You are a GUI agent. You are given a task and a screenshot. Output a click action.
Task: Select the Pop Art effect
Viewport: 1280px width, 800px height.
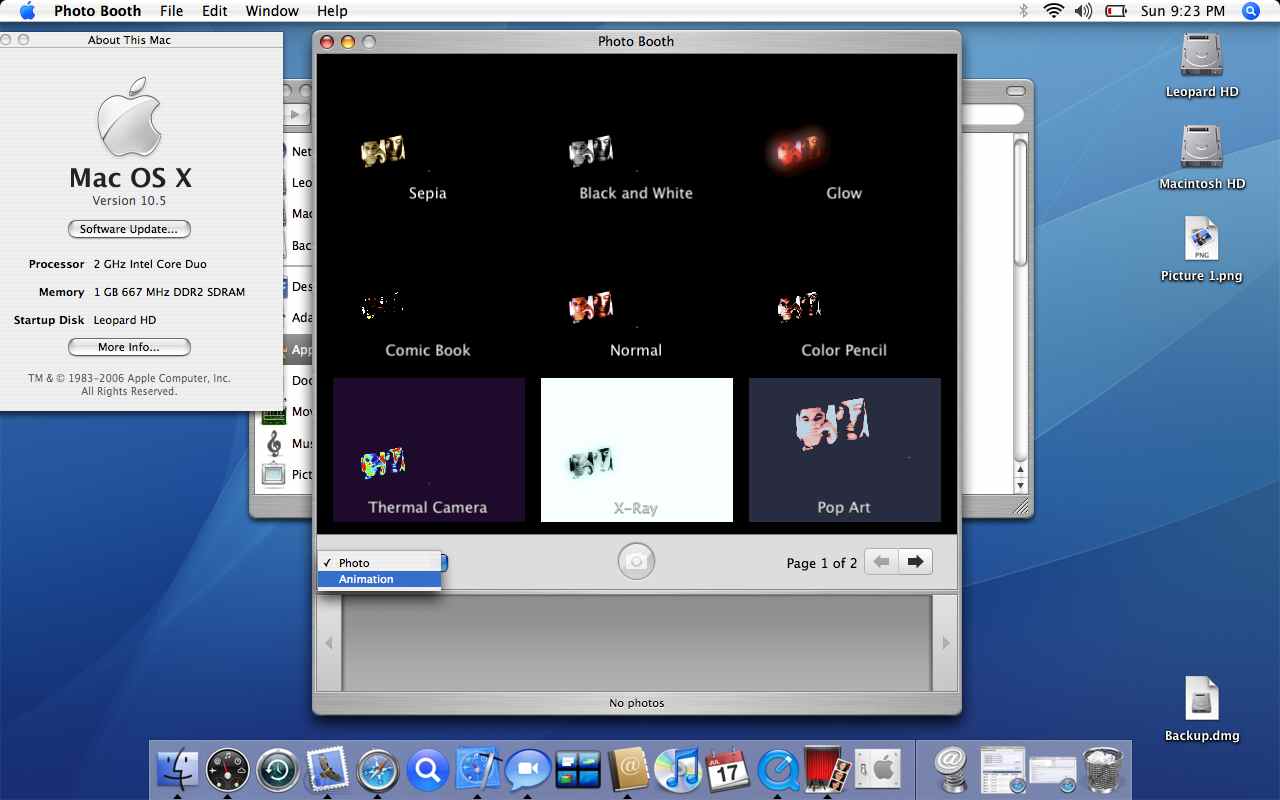click(x=844, y=450)
